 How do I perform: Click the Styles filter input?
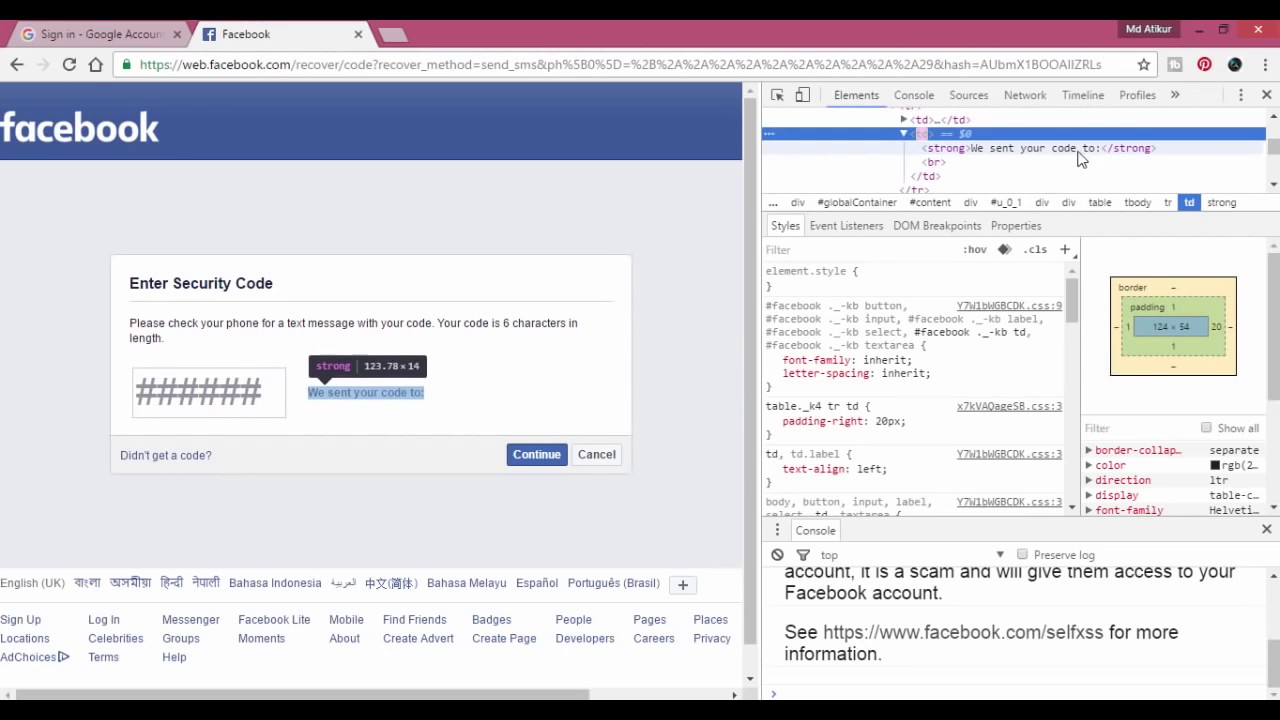point(860,250)
